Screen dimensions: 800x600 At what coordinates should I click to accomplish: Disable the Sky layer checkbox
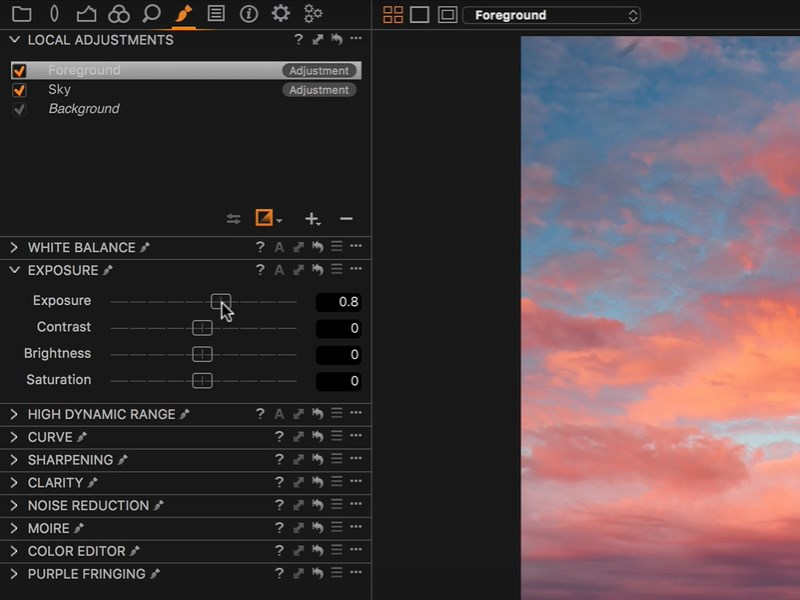pyautogui.click(x=19, y=90)
